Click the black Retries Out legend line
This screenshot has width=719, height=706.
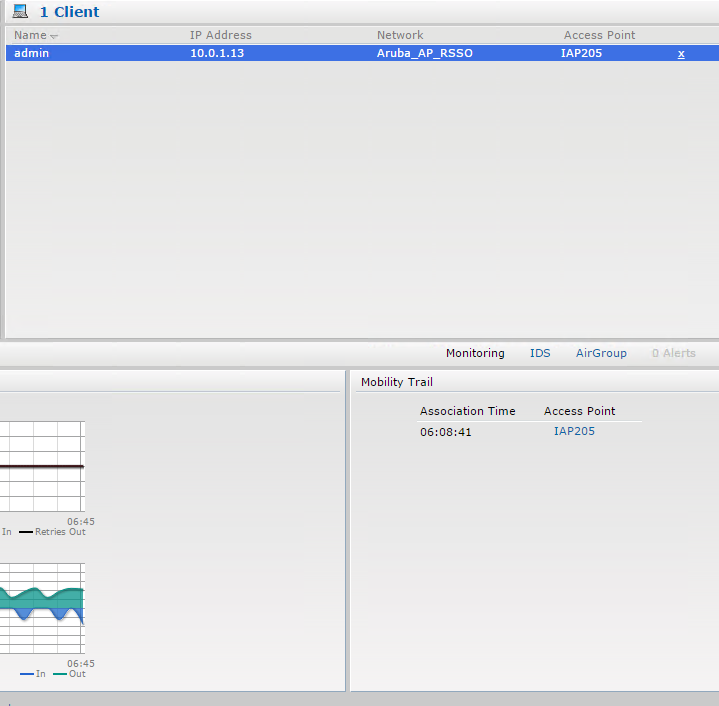click(x=26, y=532)
